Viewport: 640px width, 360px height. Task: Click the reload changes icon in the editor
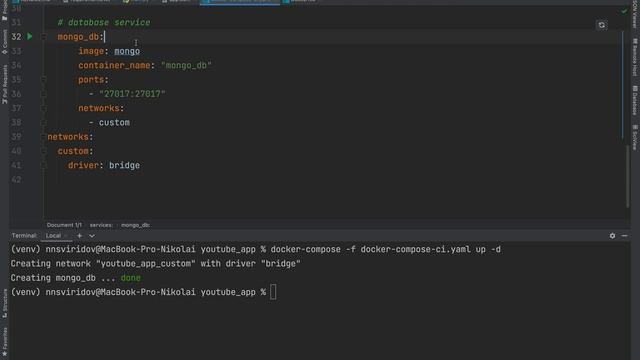pos(602,25)
